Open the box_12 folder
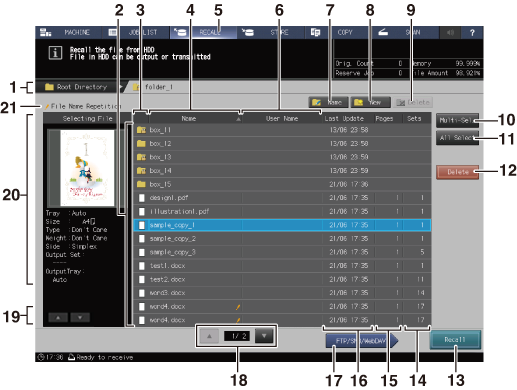 tap(282, 143)
